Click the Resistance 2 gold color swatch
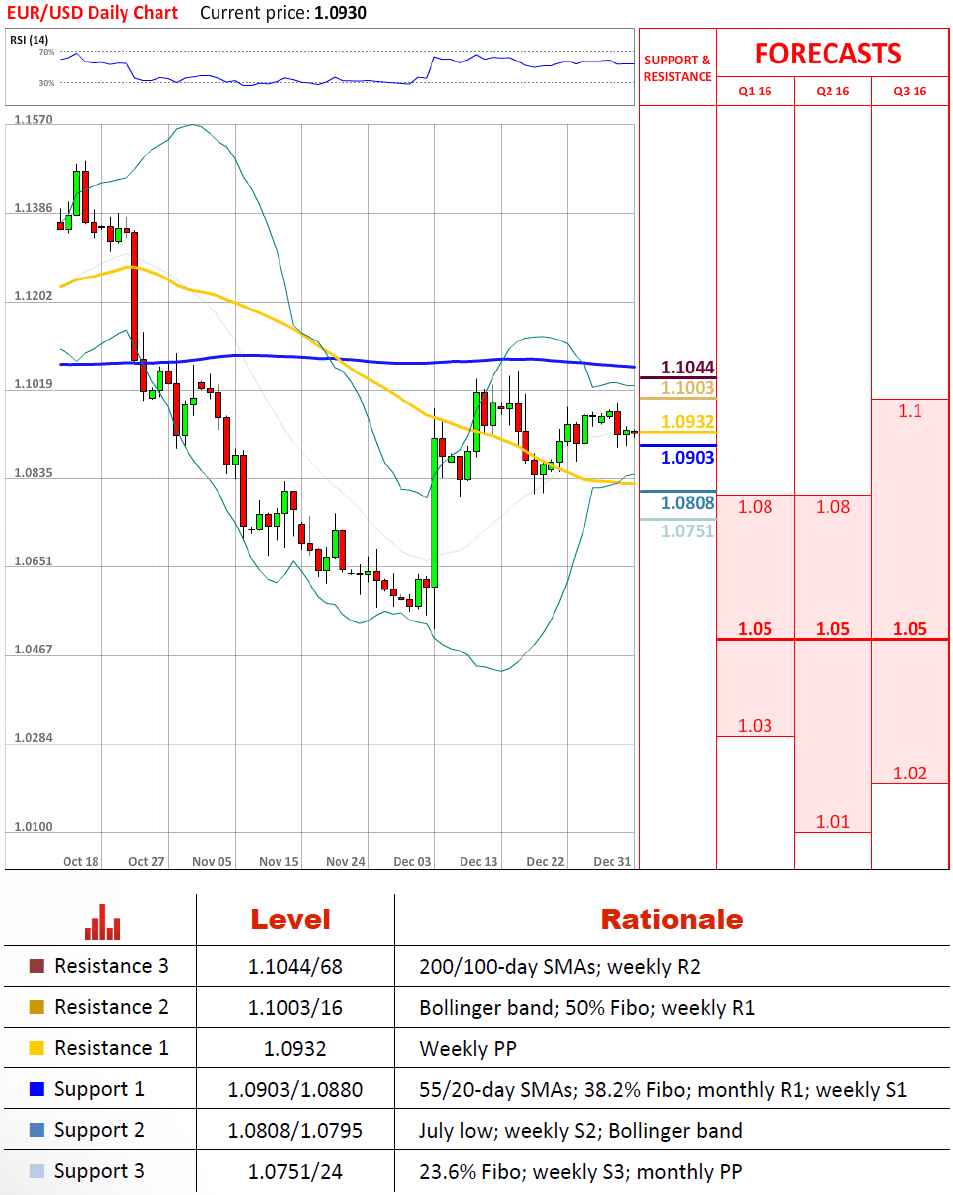953x1195 pixels. 37,1007
